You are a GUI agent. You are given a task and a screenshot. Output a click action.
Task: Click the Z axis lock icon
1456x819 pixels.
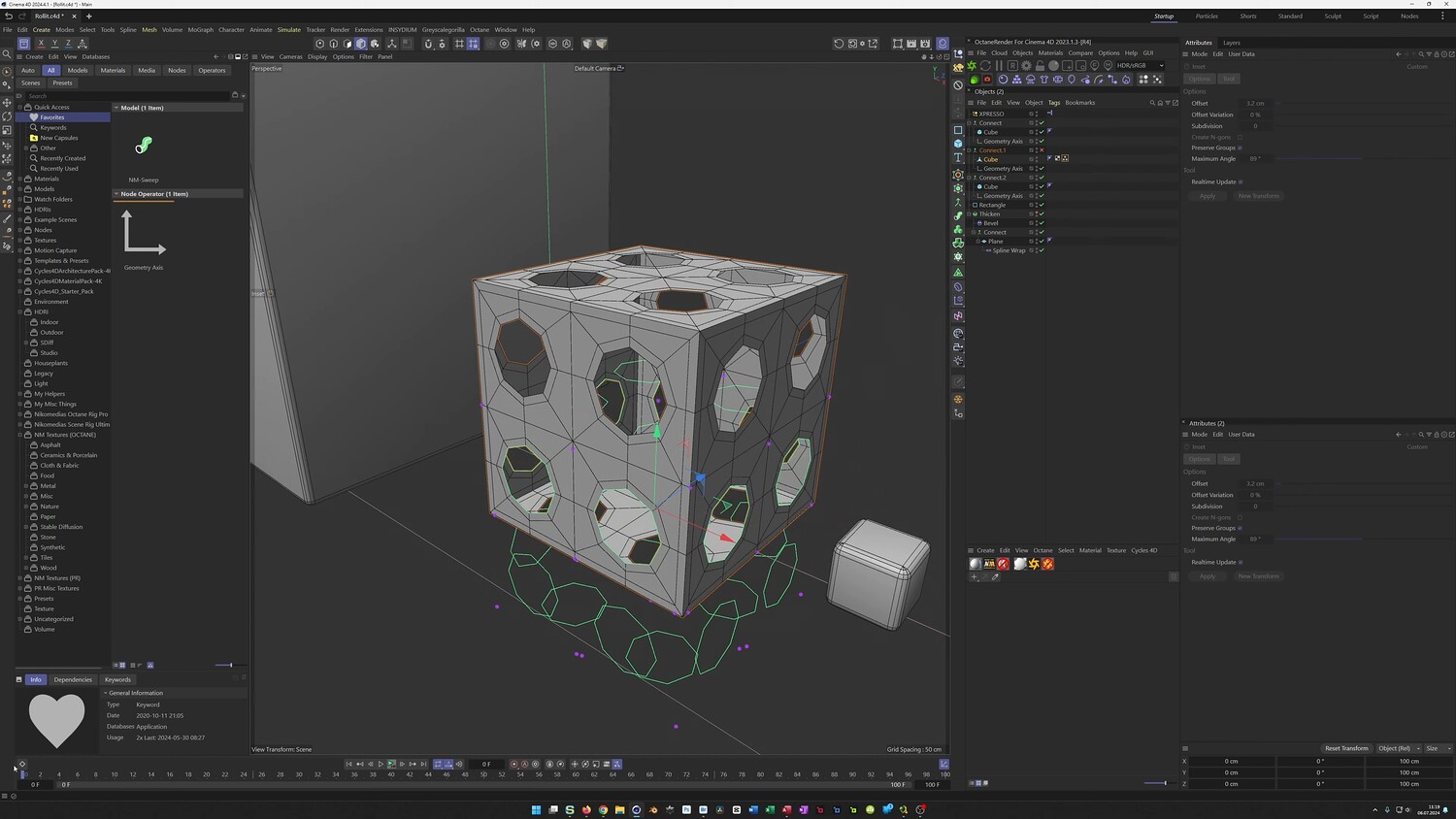[x=68, y=44]
